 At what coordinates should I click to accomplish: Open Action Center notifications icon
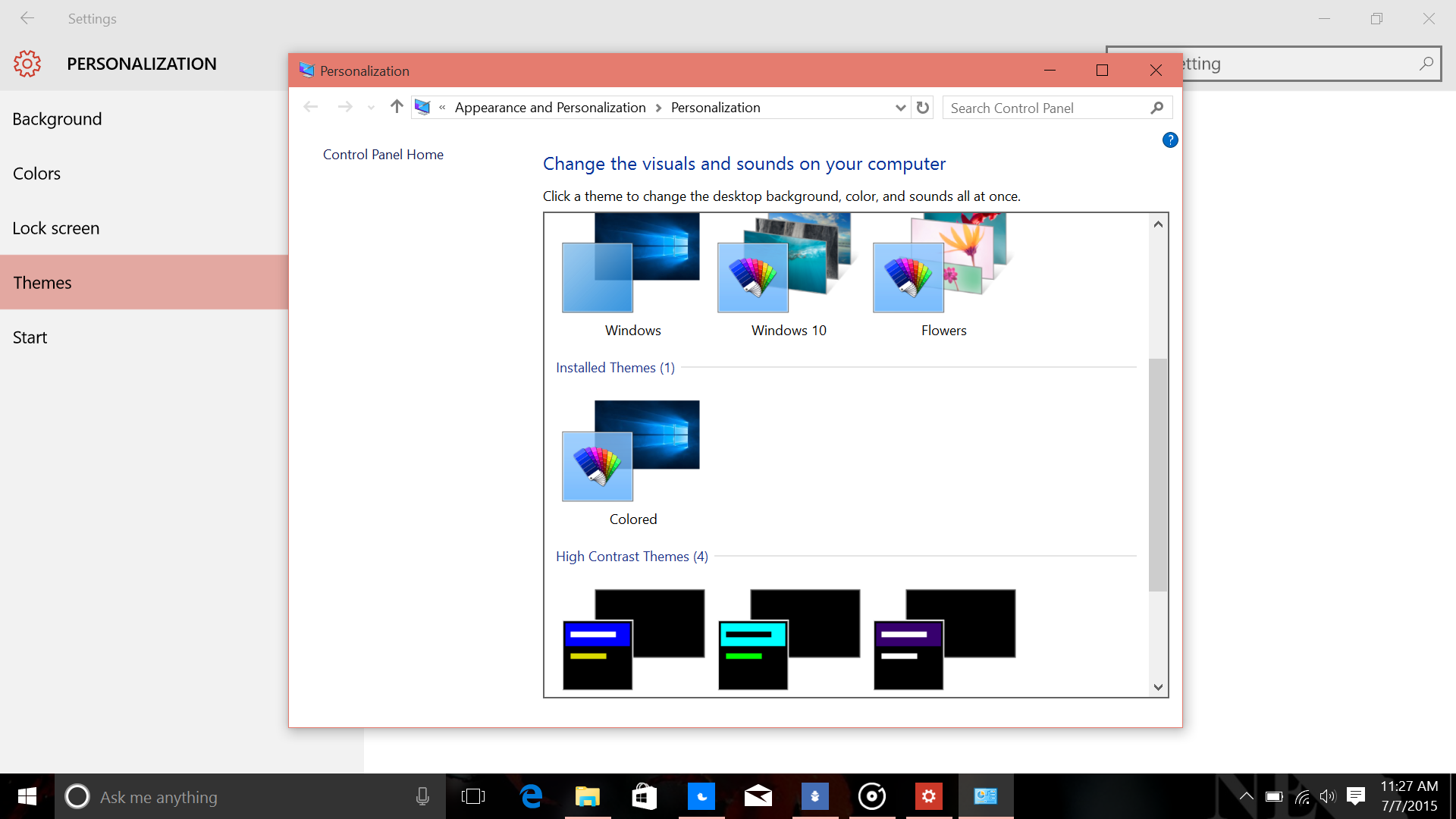coord(1356,796)
